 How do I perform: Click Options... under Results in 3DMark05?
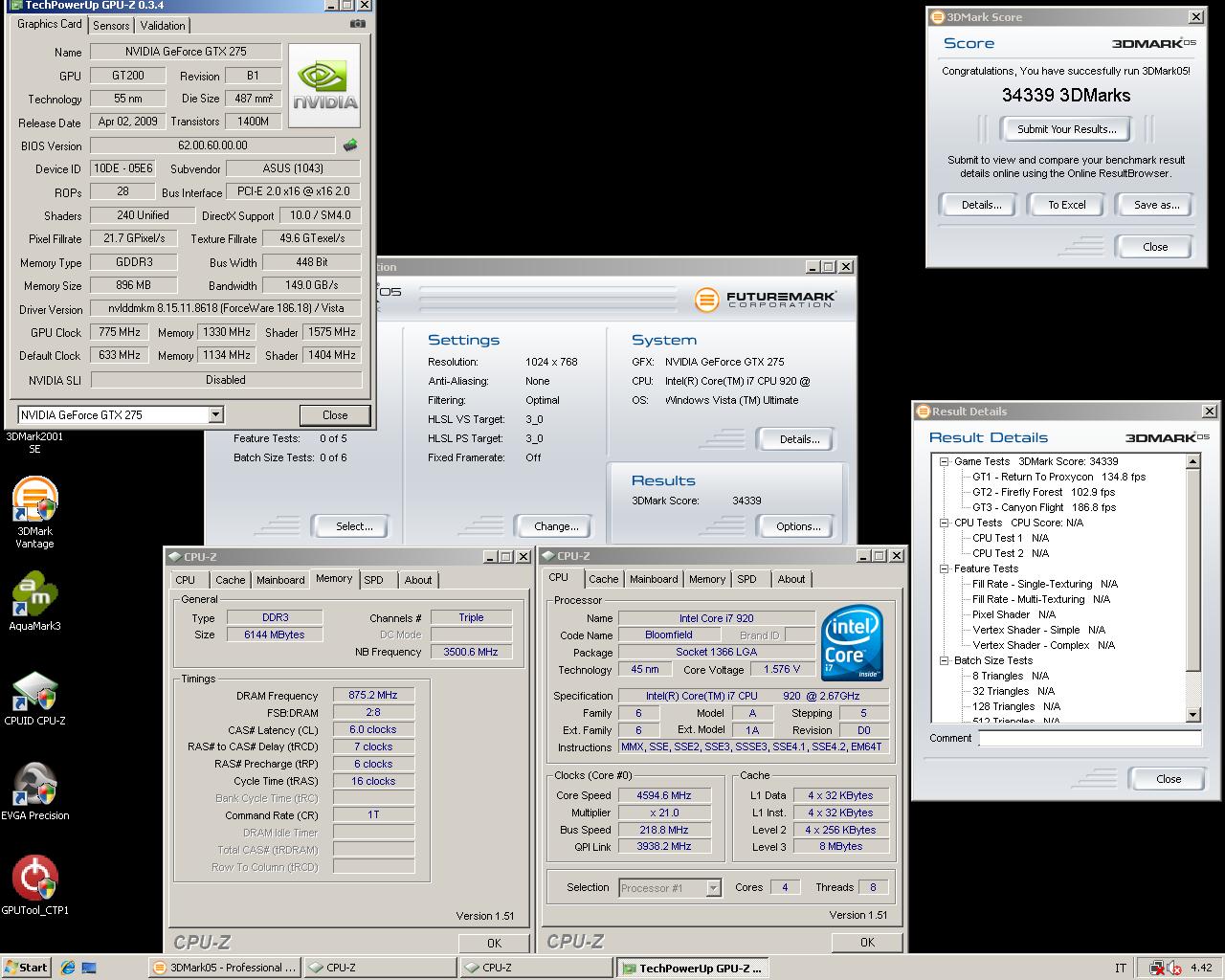click(x=798, y=526)
